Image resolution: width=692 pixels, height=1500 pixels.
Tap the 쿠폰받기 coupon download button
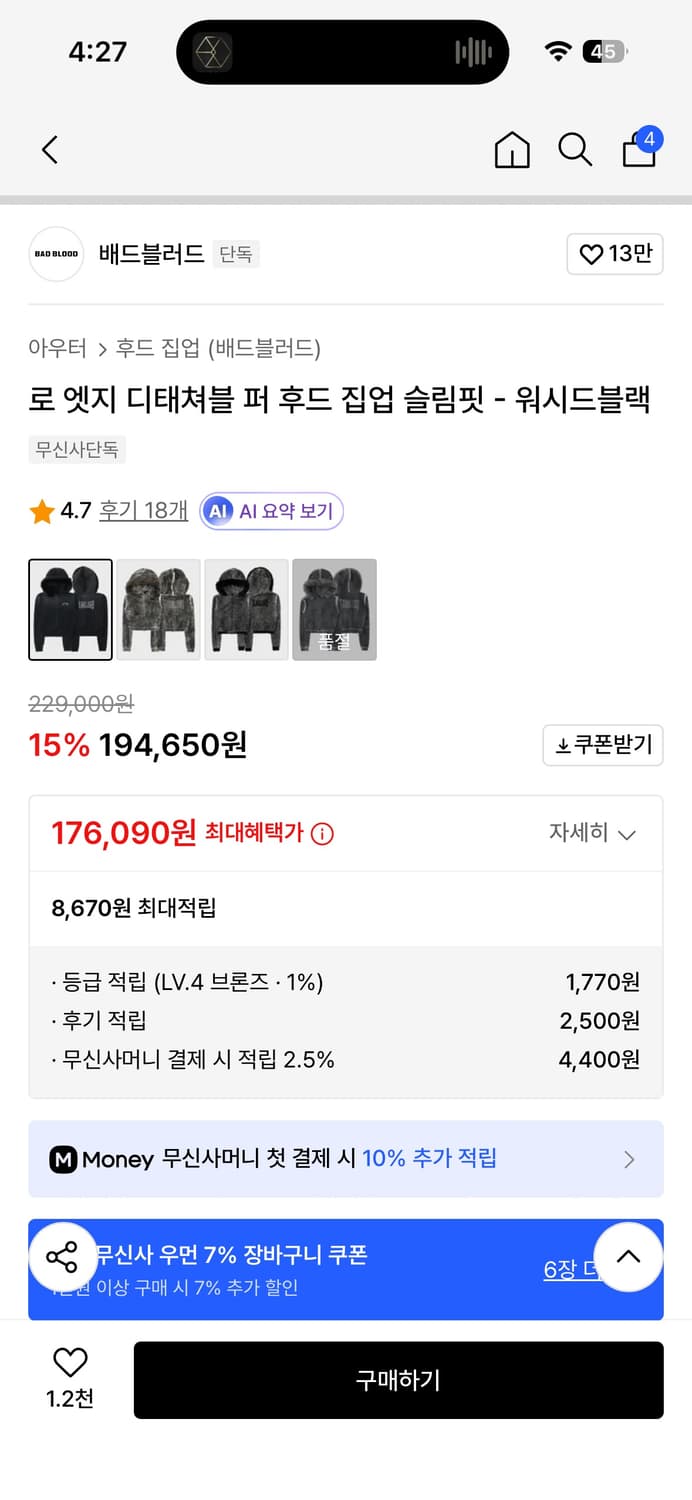tap(602, 745)
